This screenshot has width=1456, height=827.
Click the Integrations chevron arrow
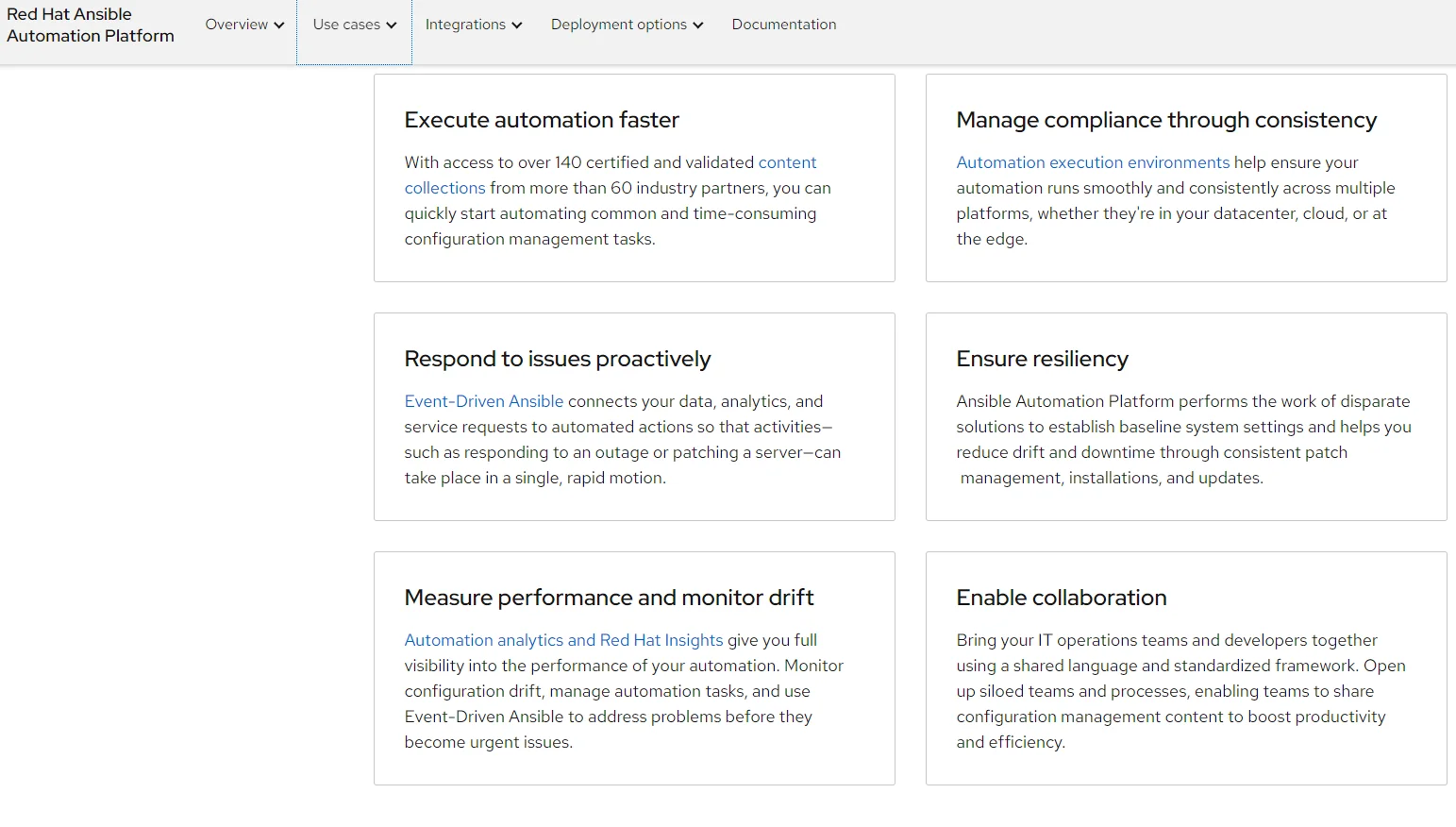pyautogui.click(x=517, y=25)
